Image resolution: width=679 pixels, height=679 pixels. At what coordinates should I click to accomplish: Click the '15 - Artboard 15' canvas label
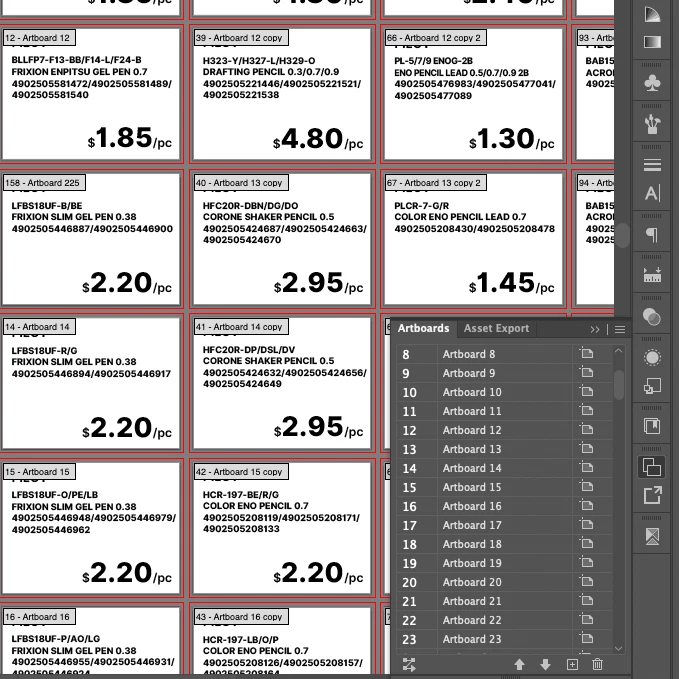coord(39,472)
